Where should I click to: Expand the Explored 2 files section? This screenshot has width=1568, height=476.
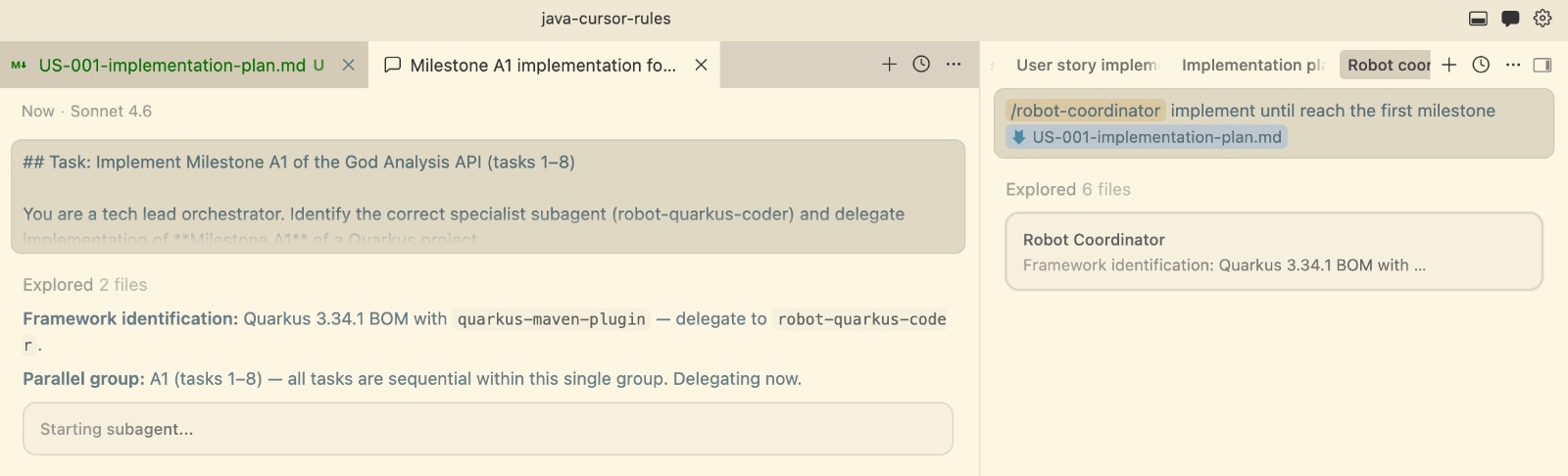[85, 285]
